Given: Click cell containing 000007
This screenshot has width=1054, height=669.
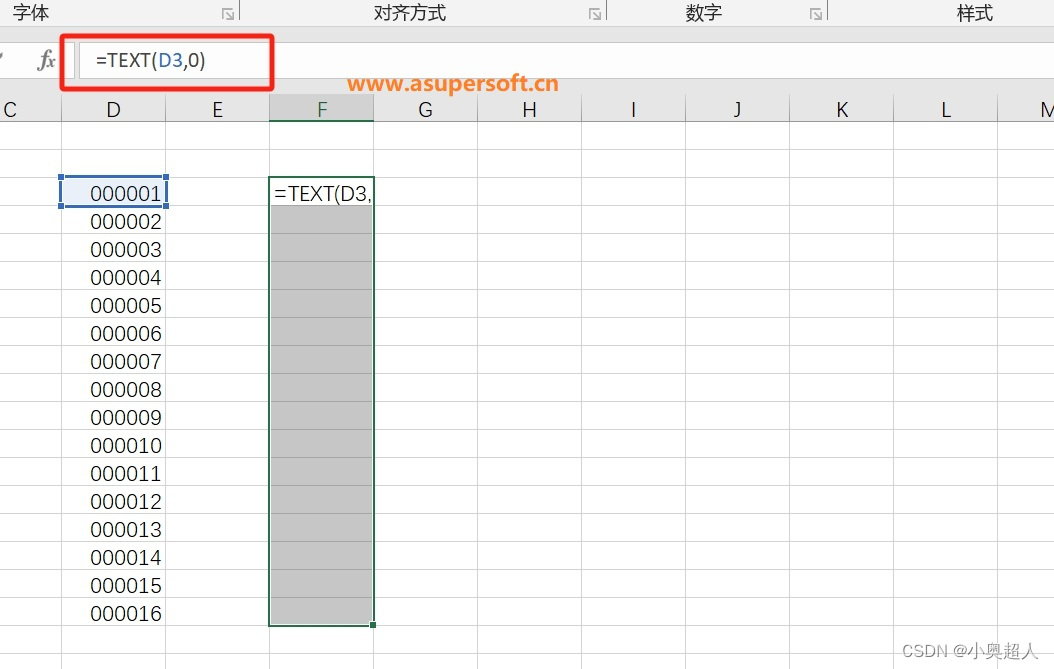Looking at the screenshot, I should (113, 360).
